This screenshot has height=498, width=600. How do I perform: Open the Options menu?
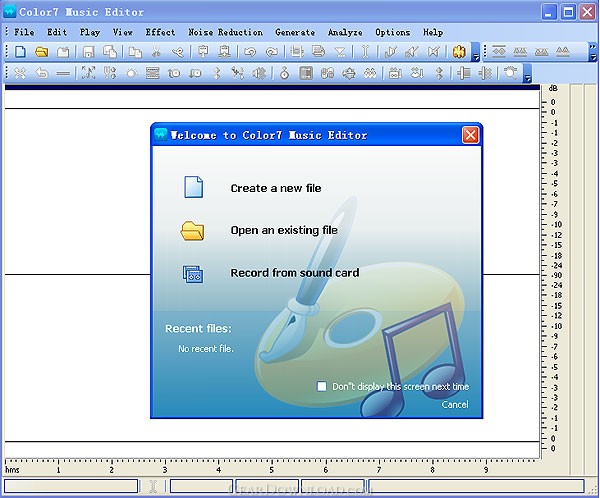pyautogui.click(x=393, y=32)
